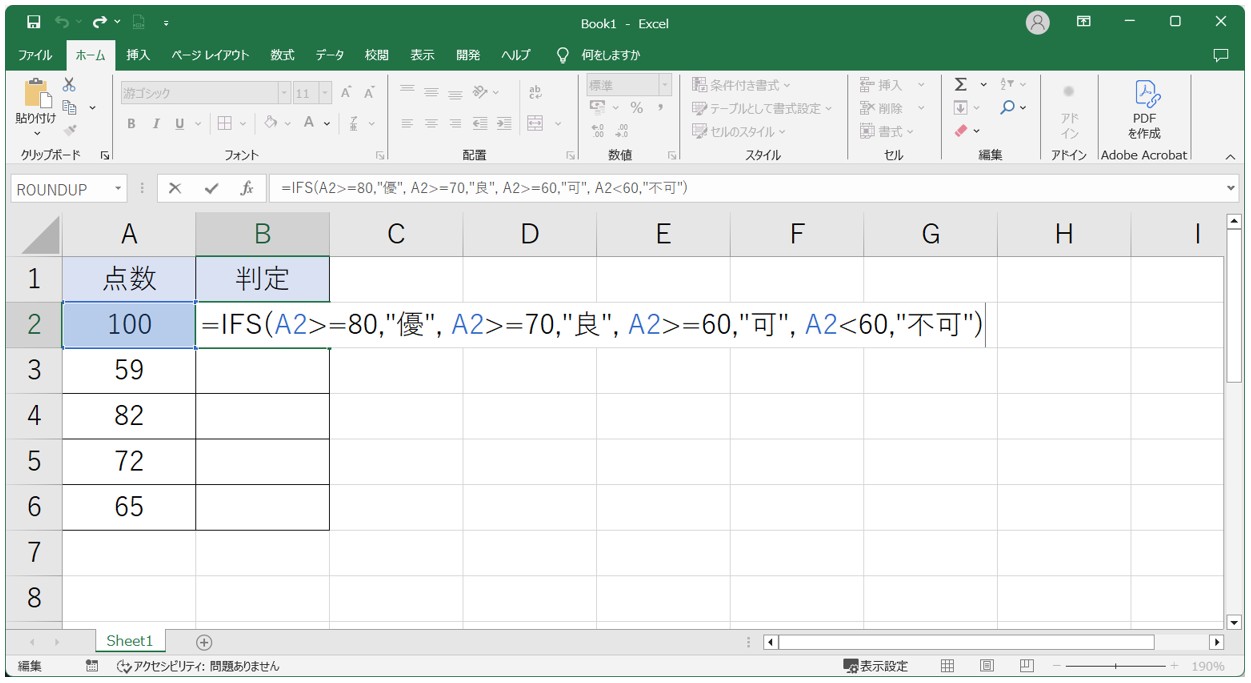The height and width of the screenshot is (683, 1251).
Task: Switch to the 挿入 ribbon tab
Action: [138, 55]
